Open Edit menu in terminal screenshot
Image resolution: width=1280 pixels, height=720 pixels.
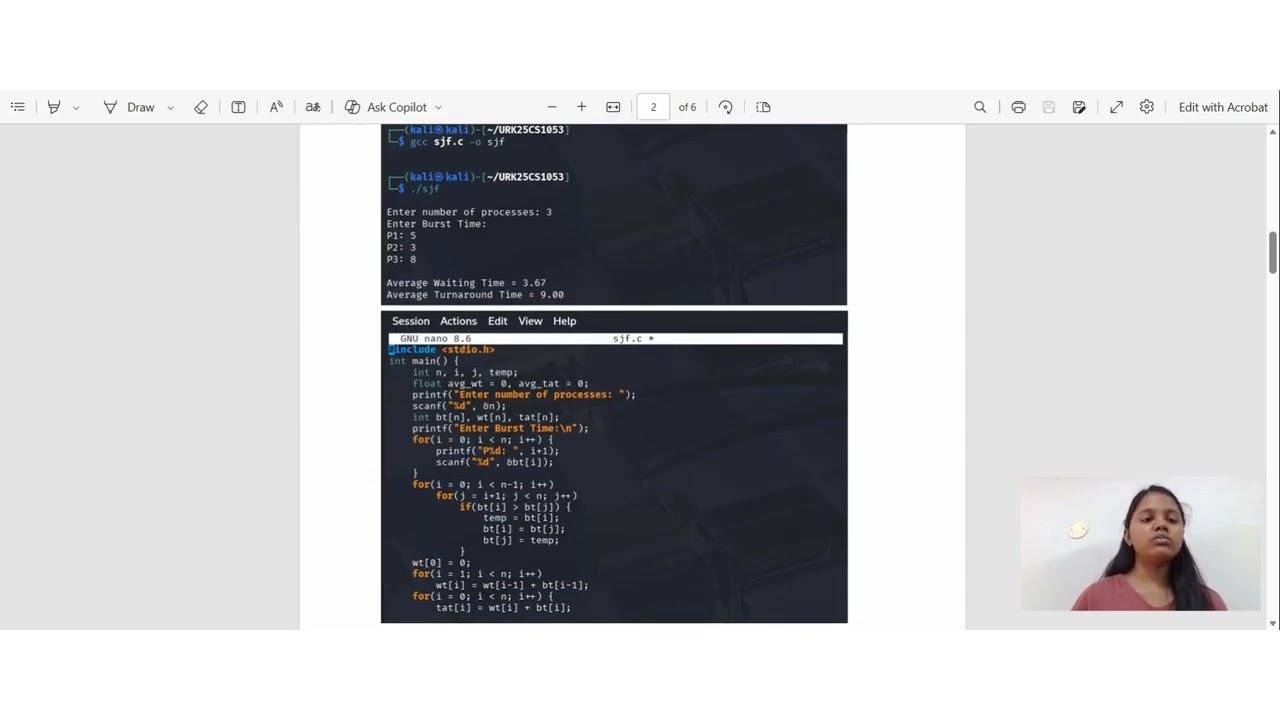(497, 321)
